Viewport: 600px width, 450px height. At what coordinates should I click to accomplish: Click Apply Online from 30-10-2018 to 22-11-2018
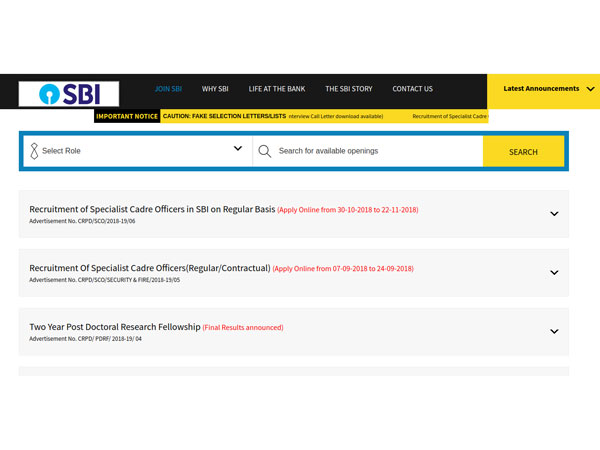coord(348,210)
